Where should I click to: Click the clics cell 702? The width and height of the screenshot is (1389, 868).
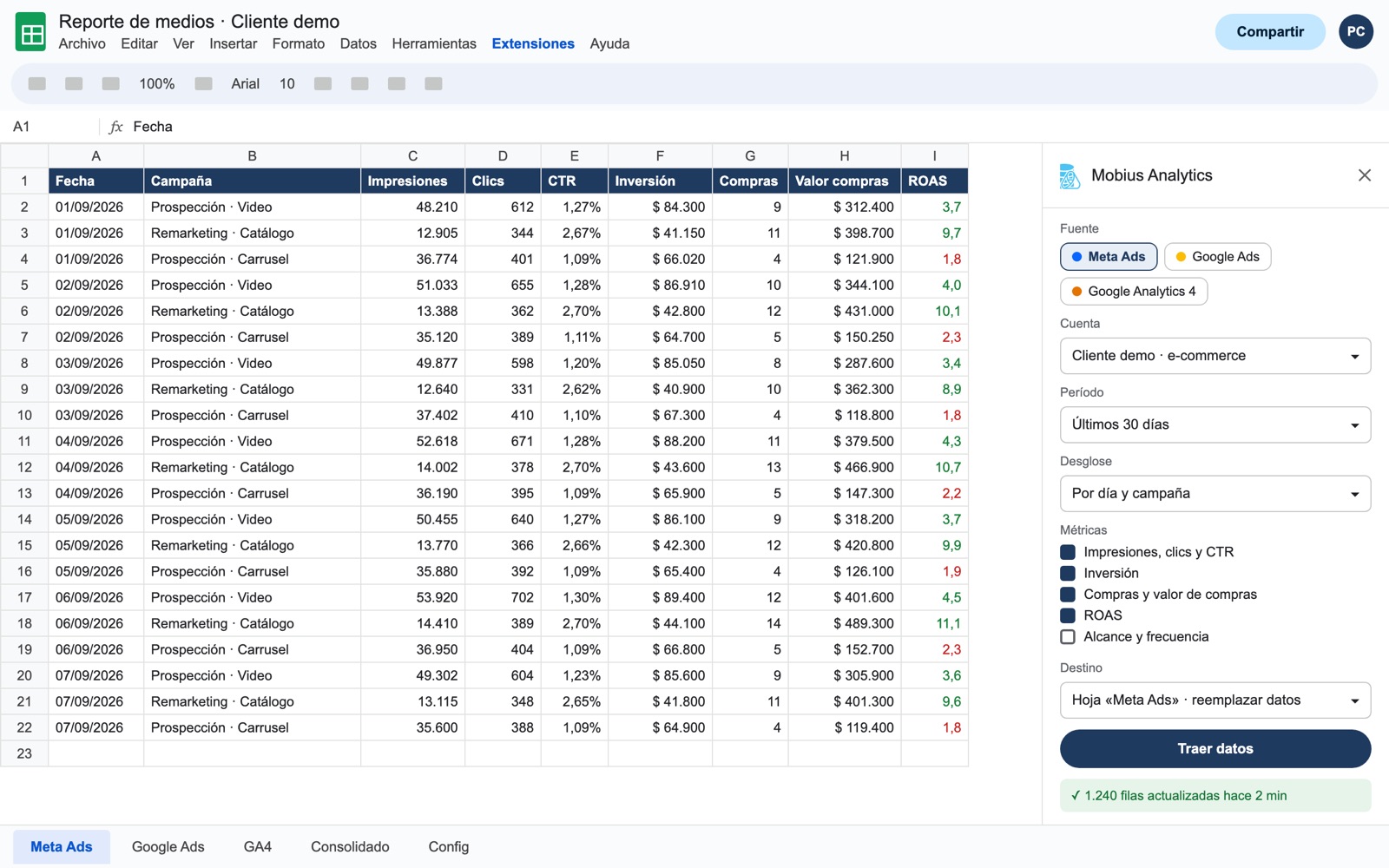coord(503,597)
